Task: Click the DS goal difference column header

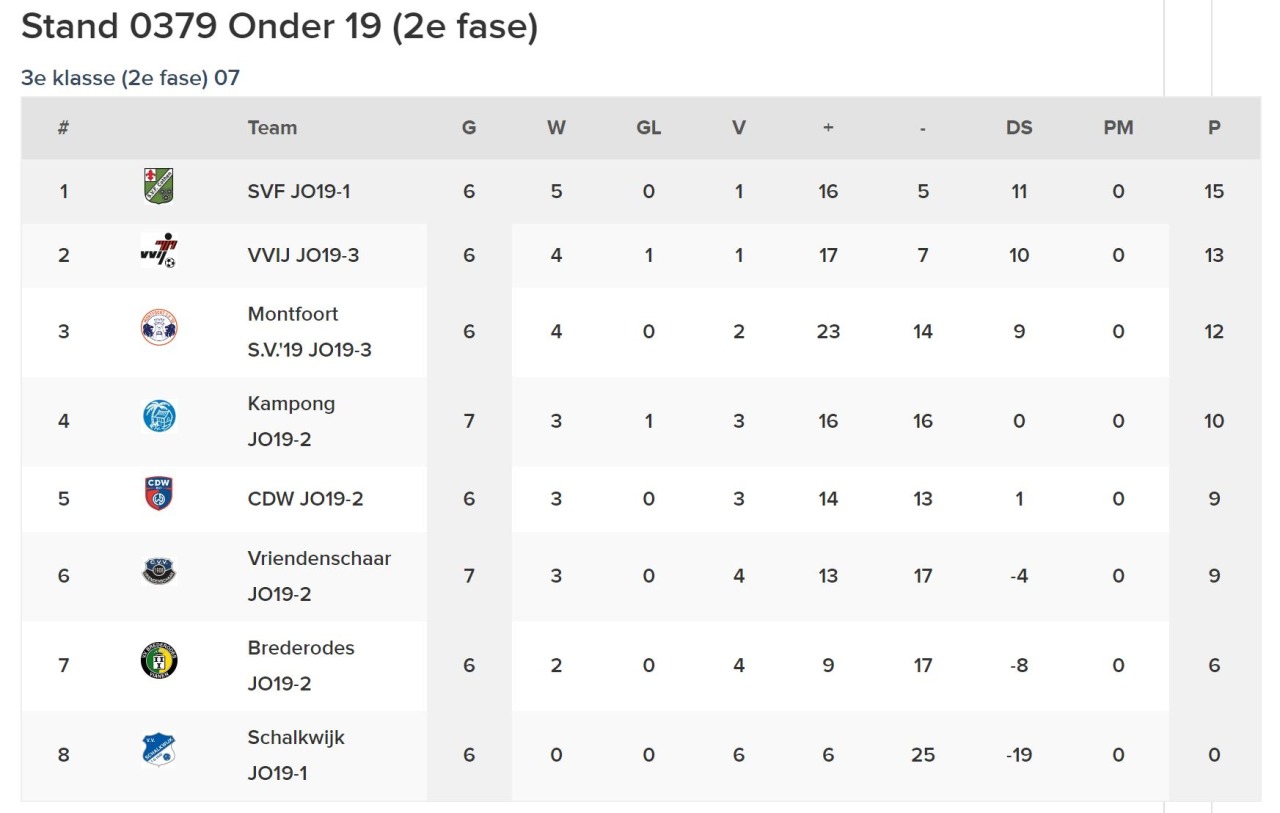Action: 1019,128
